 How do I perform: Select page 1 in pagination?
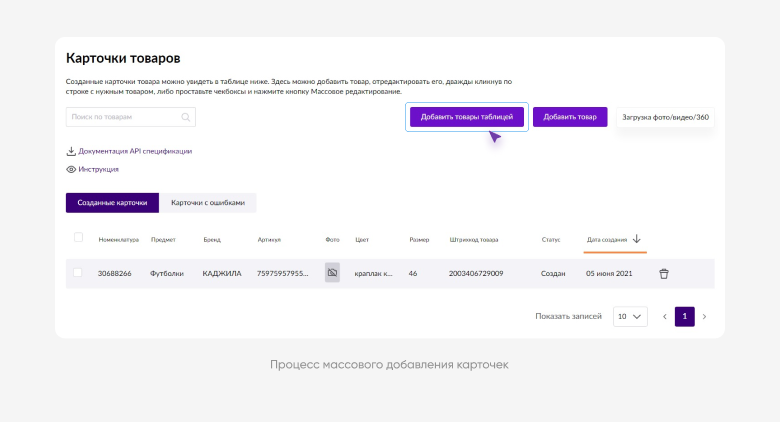point(684,316)
